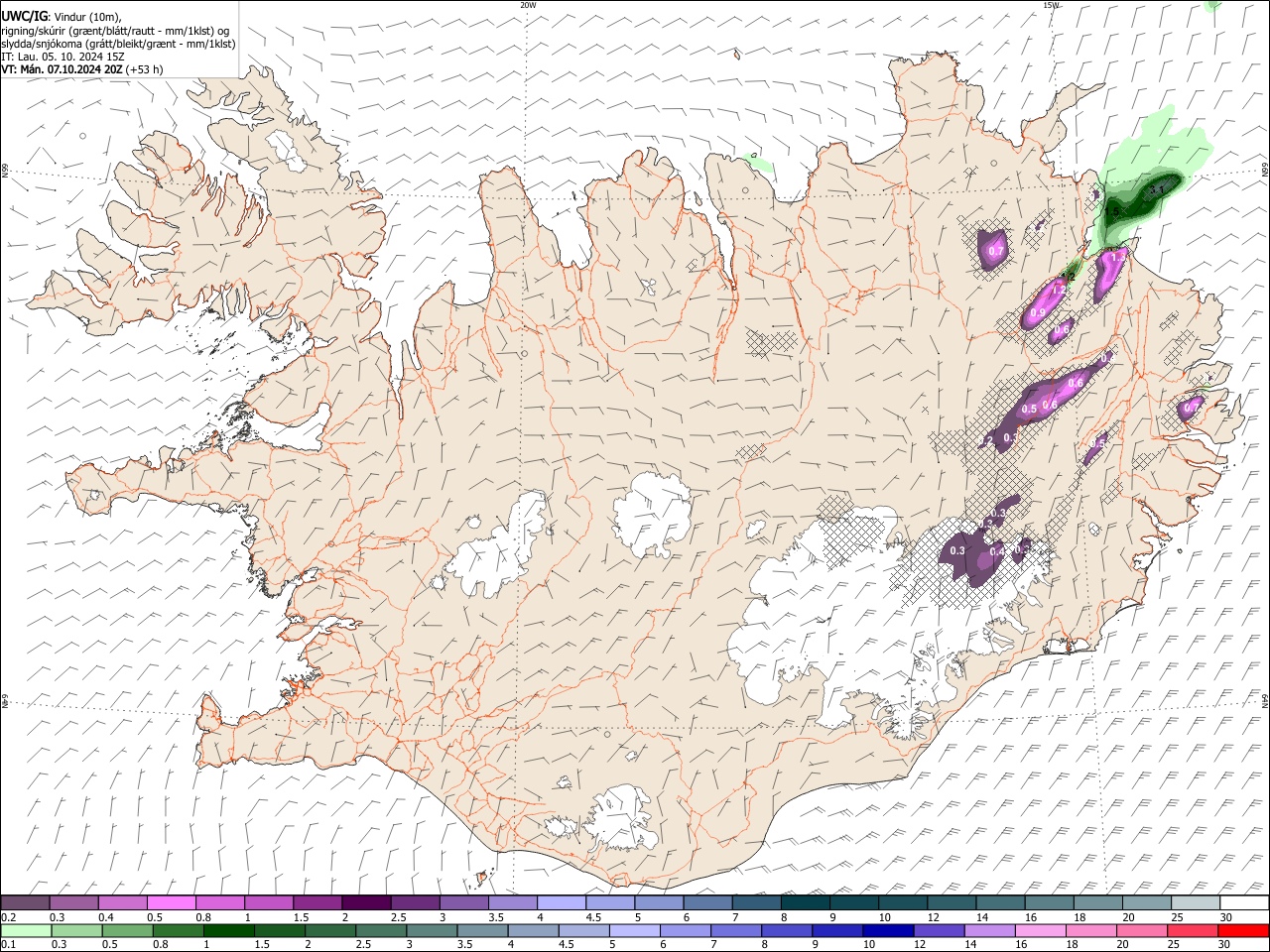Click the lavender snow swatch for 4–4.5 mm
Image resolution: width=1270 pixels, height=952 pixels.
click(561, 902)
